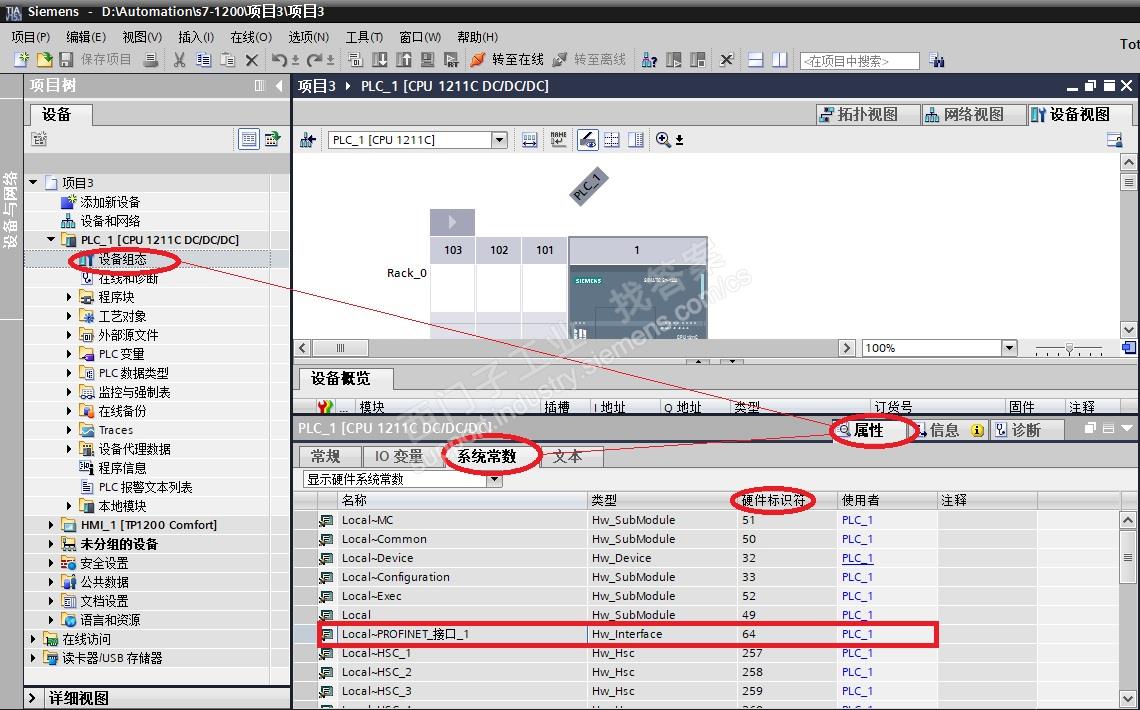Expand the PLC 变量 tree node
1140x710 pixels.
coord(69,353)
